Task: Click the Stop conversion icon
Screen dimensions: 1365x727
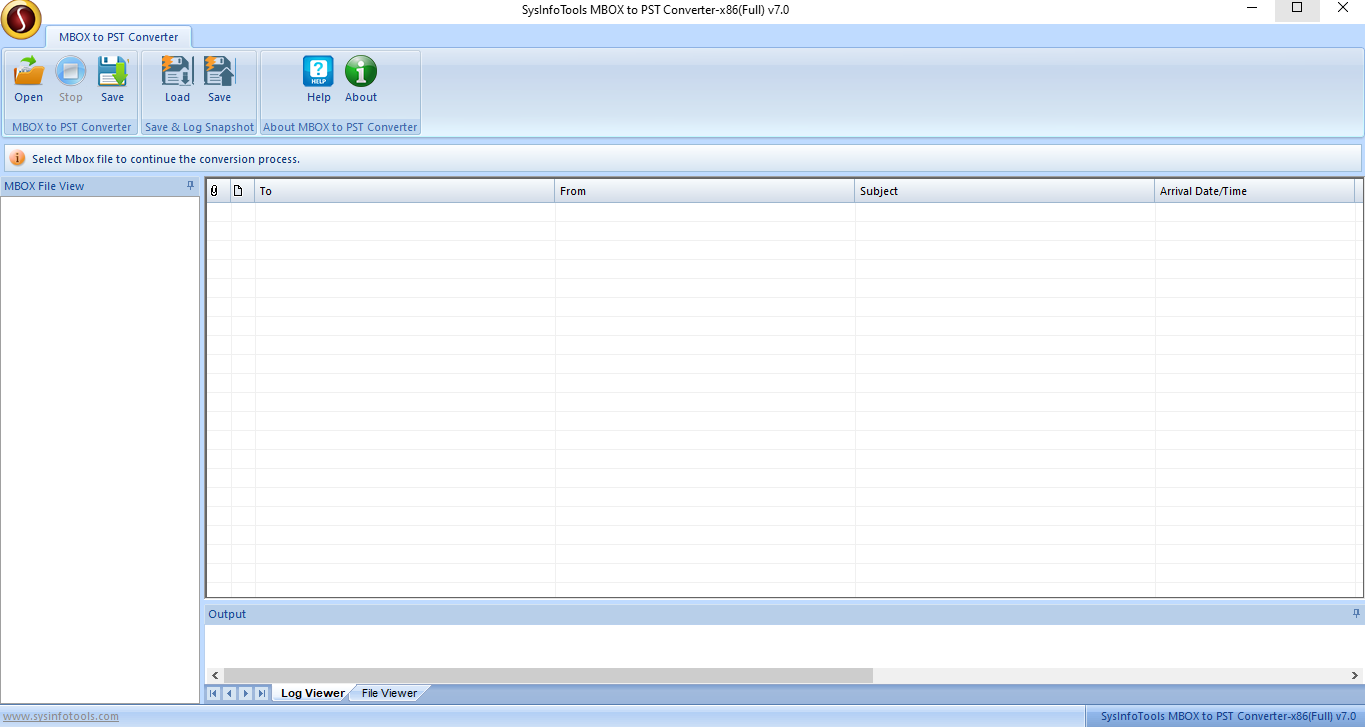Action: coord(70,78)
